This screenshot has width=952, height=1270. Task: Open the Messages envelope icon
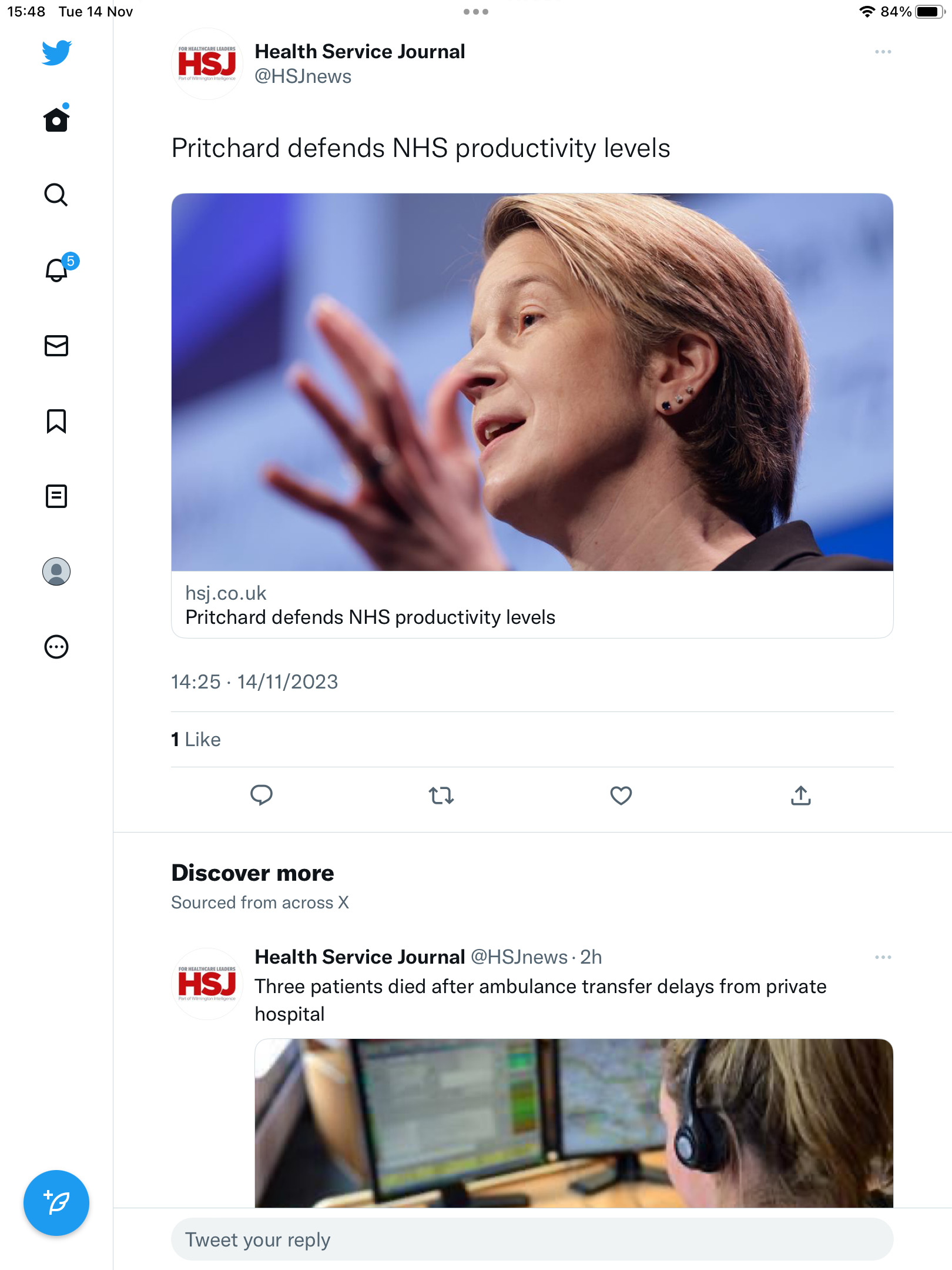[x=56, y=346]
